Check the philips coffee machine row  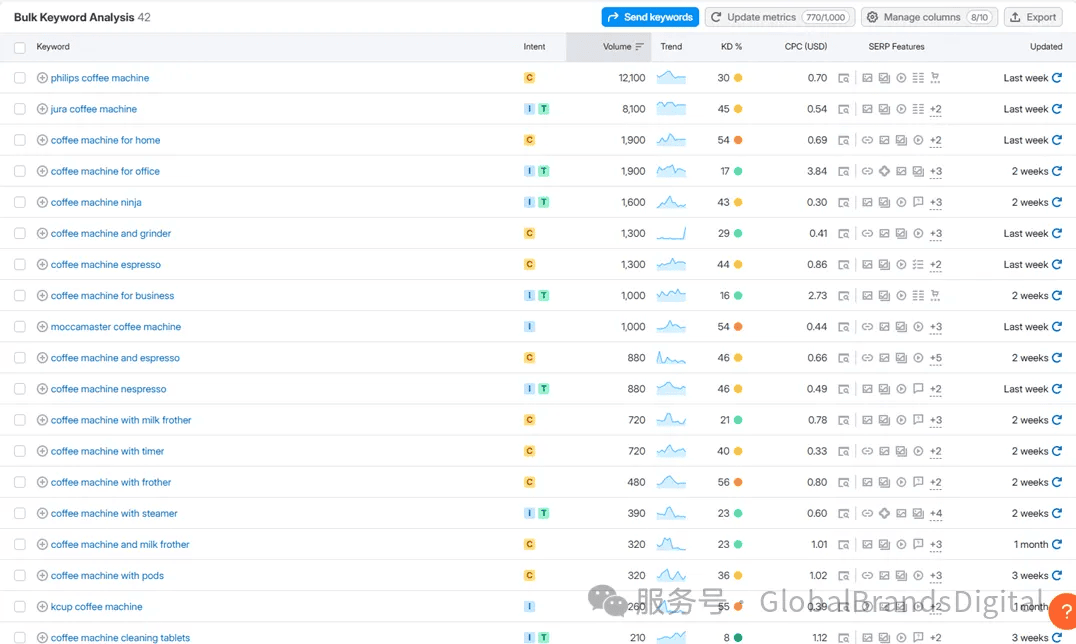click(x=20, y=78)
